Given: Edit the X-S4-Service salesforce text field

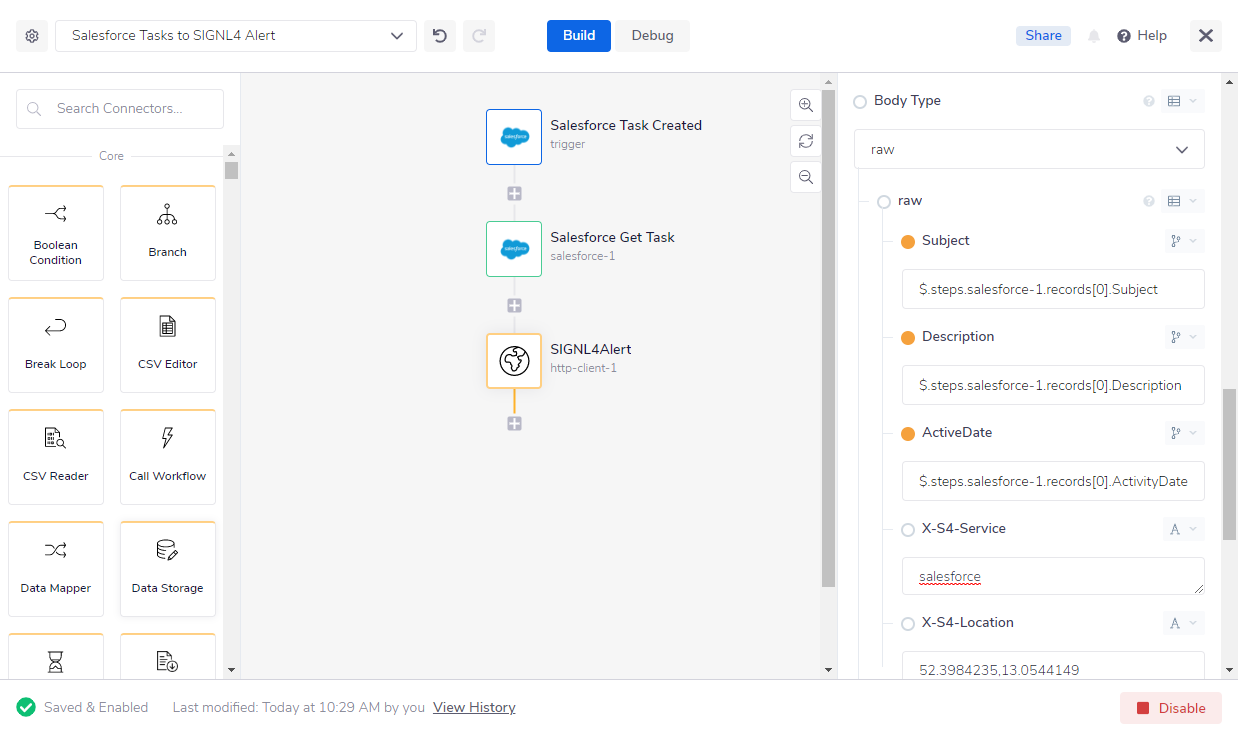Looking at the screenshot, I should [x=1053, y=576].
